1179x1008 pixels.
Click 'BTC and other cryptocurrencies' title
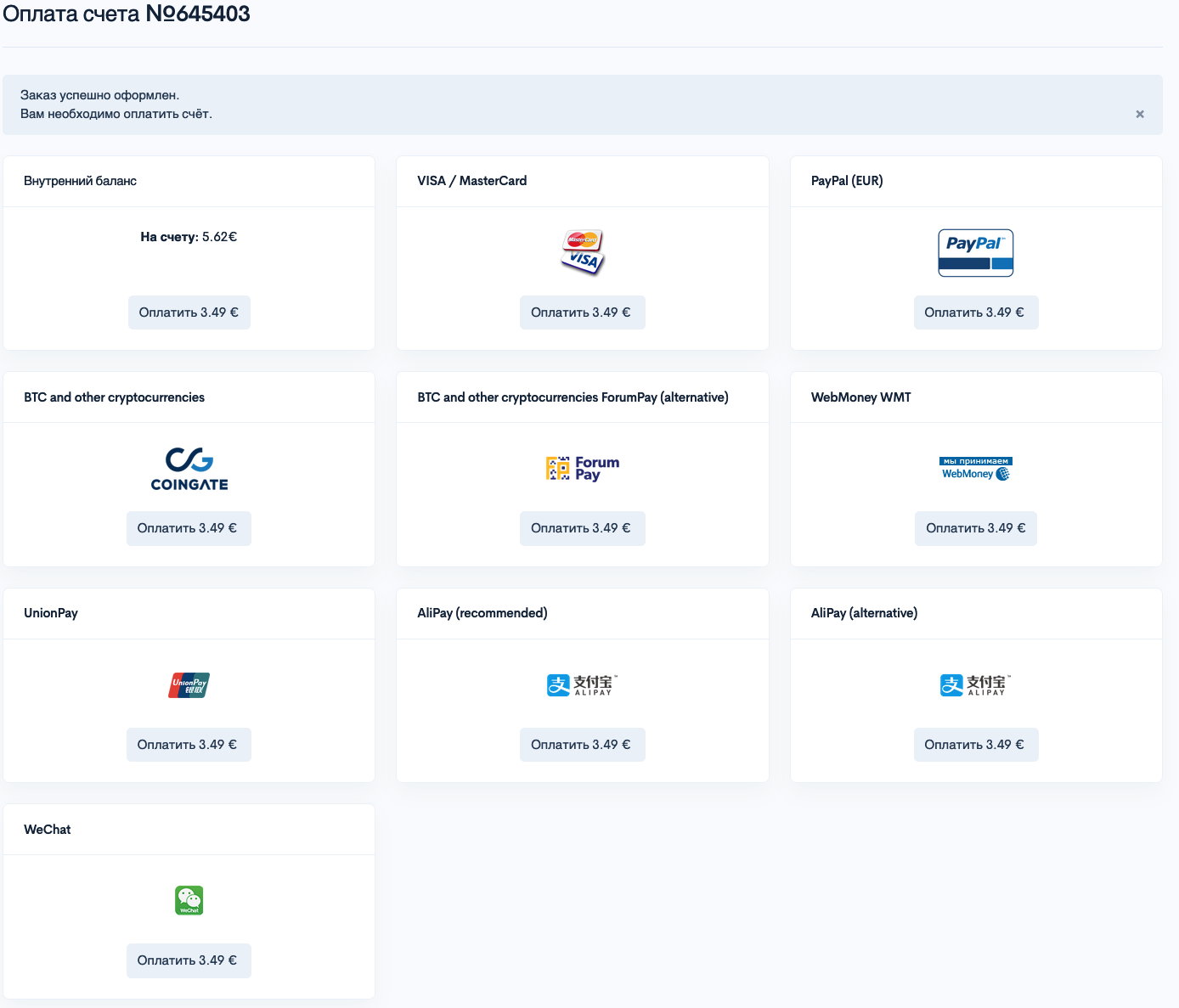[114, 397]
